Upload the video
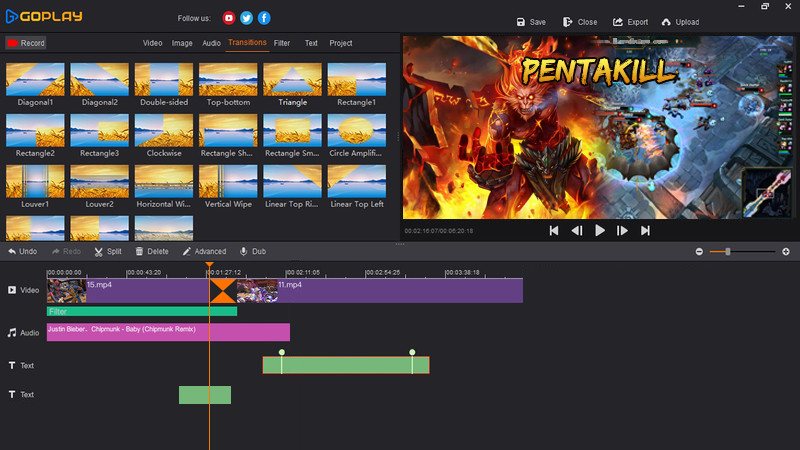800x450 pixels. (x=681, y=22)
